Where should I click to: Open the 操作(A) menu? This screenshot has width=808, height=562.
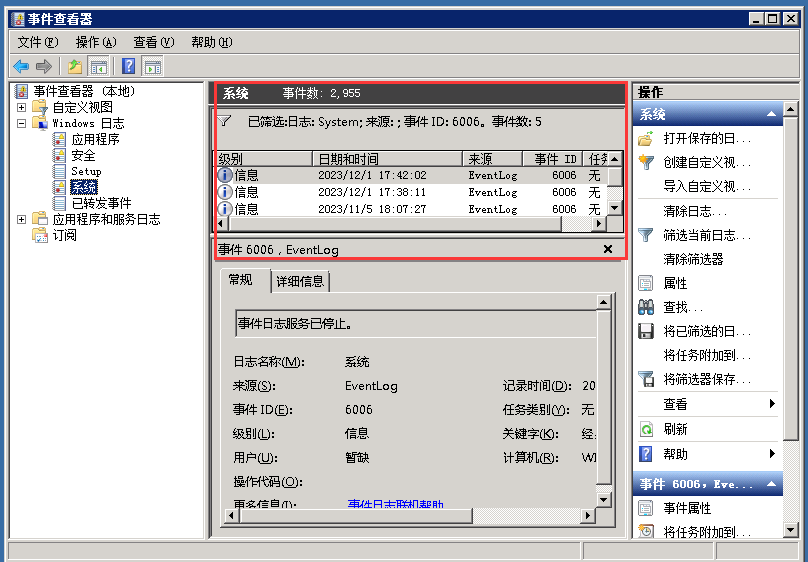(x=96, y=42)
